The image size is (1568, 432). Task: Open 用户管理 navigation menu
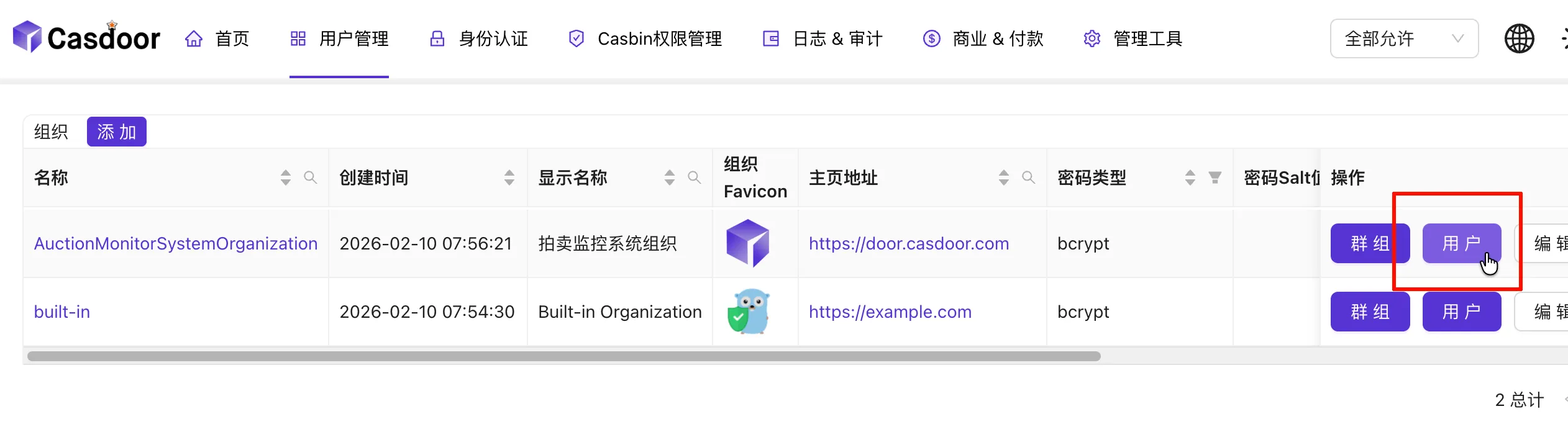339,39
